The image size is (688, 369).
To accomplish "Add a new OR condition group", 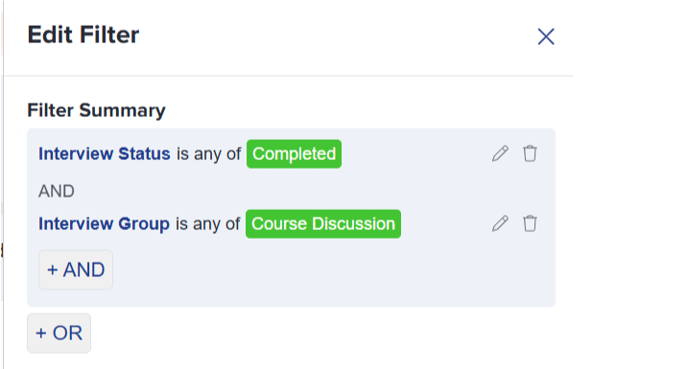I will coord(59,333).
